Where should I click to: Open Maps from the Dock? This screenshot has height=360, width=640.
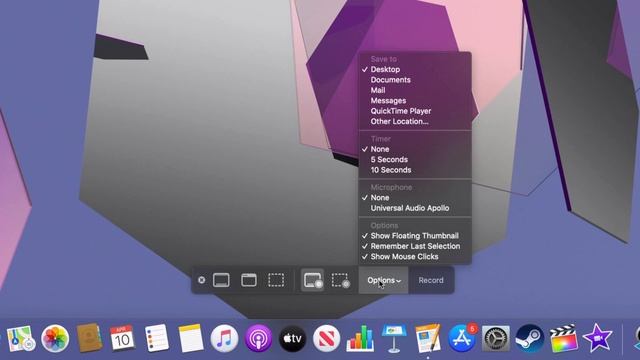[x=20, y=338]
